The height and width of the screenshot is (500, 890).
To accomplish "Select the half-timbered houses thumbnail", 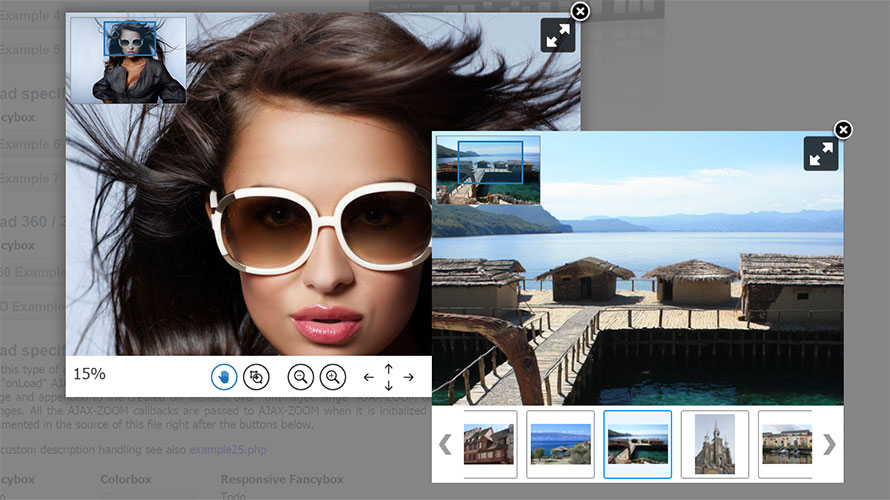I will pos(490,444).
